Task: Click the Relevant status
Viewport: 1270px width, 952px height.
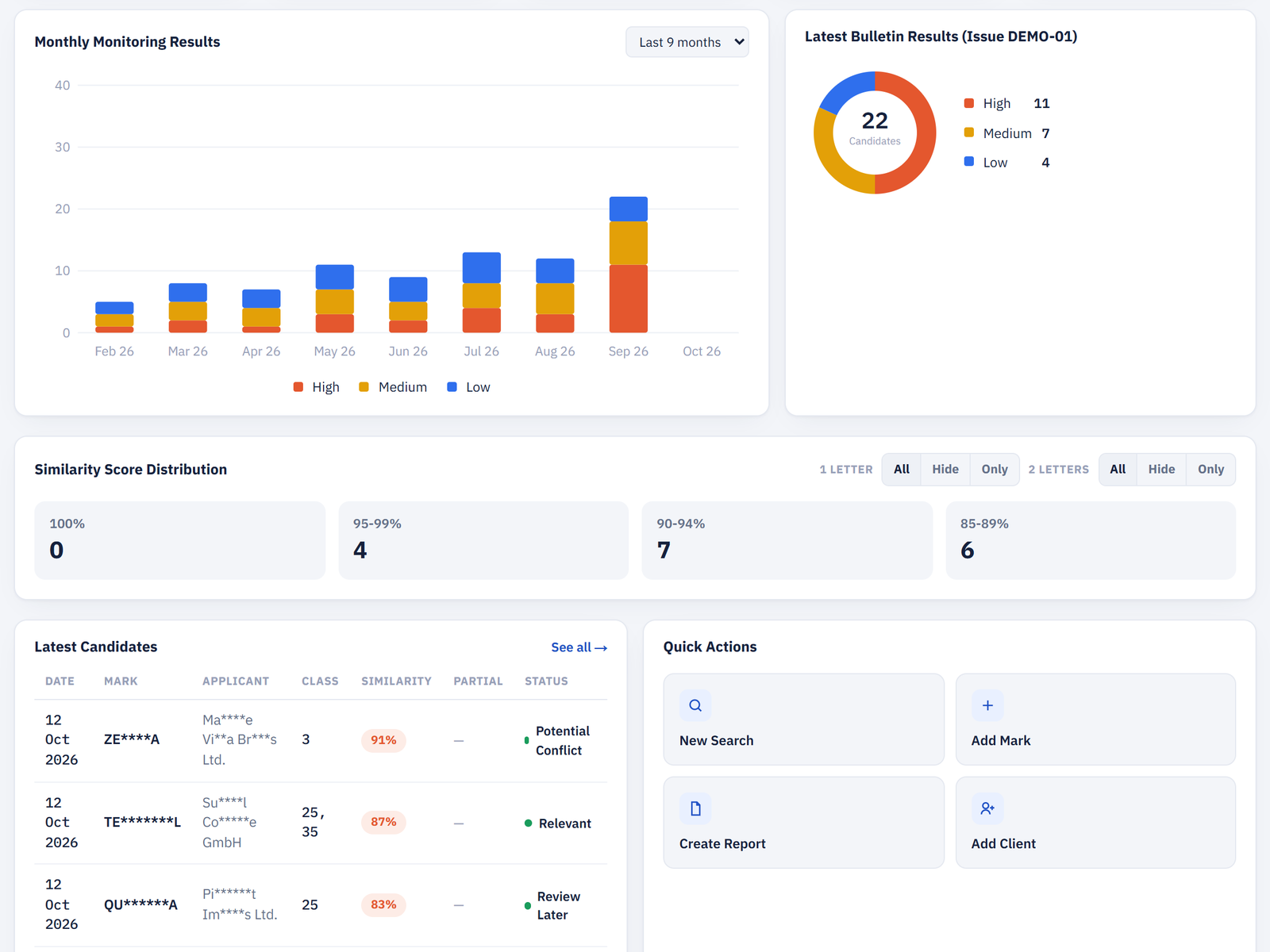Action: pyautogui.click(x=558, y=823)
